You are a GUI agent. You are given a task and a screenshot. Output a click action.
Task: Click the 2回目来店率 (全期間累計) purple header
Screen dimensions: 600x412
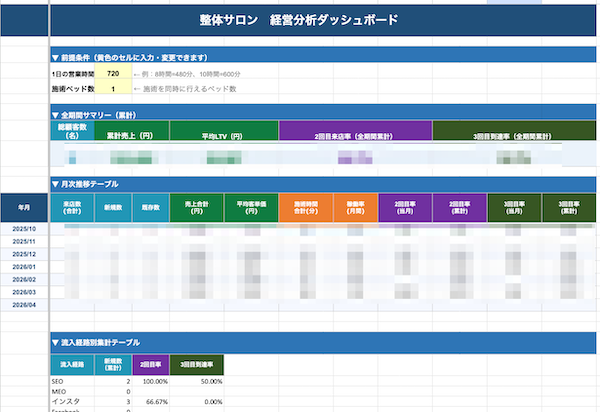pos(355,133)
